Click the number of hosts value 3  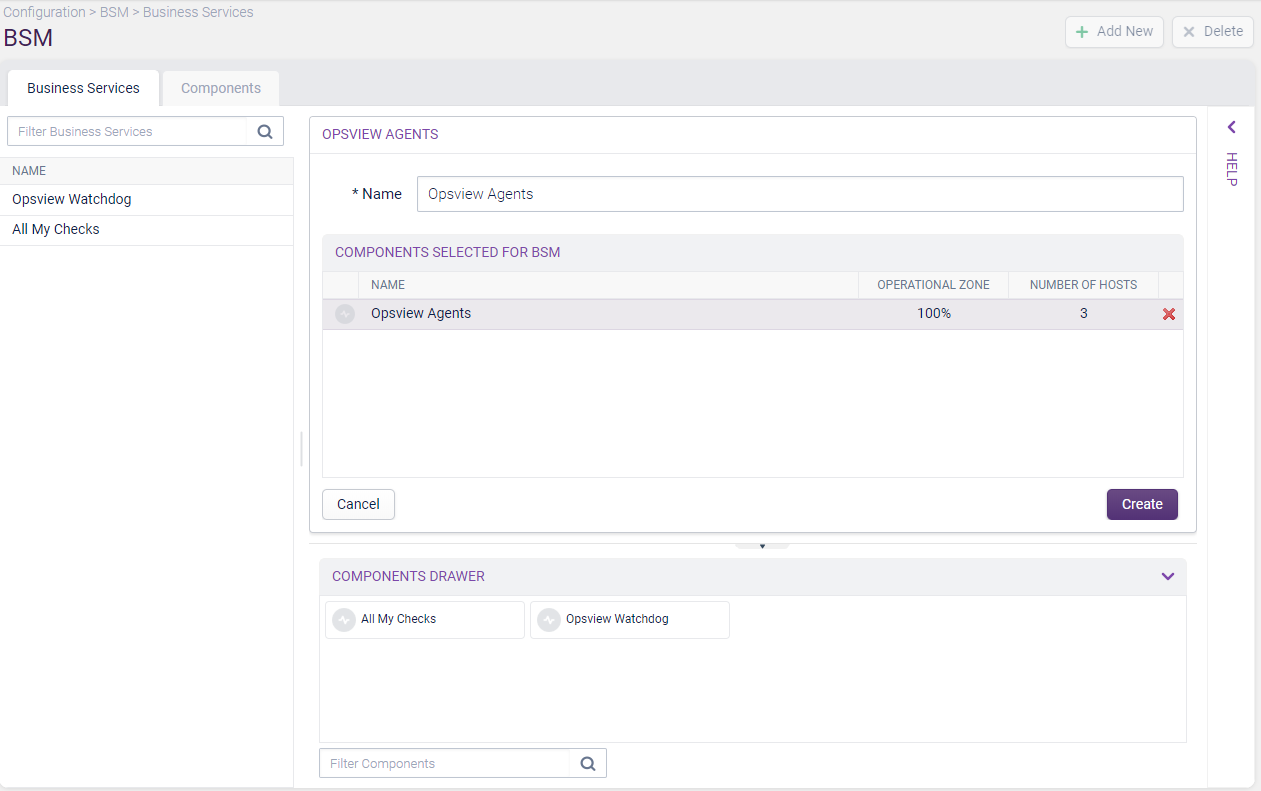tap(1084, 314)
